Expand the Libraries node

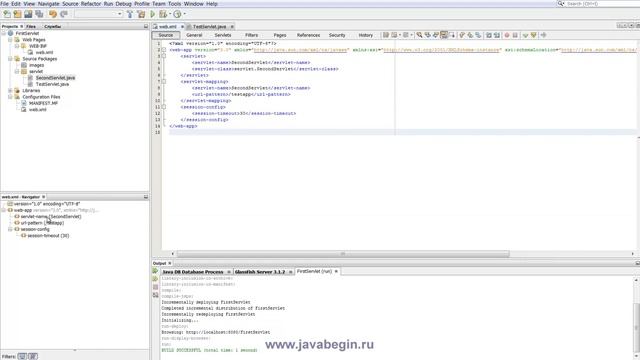click(10, 91)
